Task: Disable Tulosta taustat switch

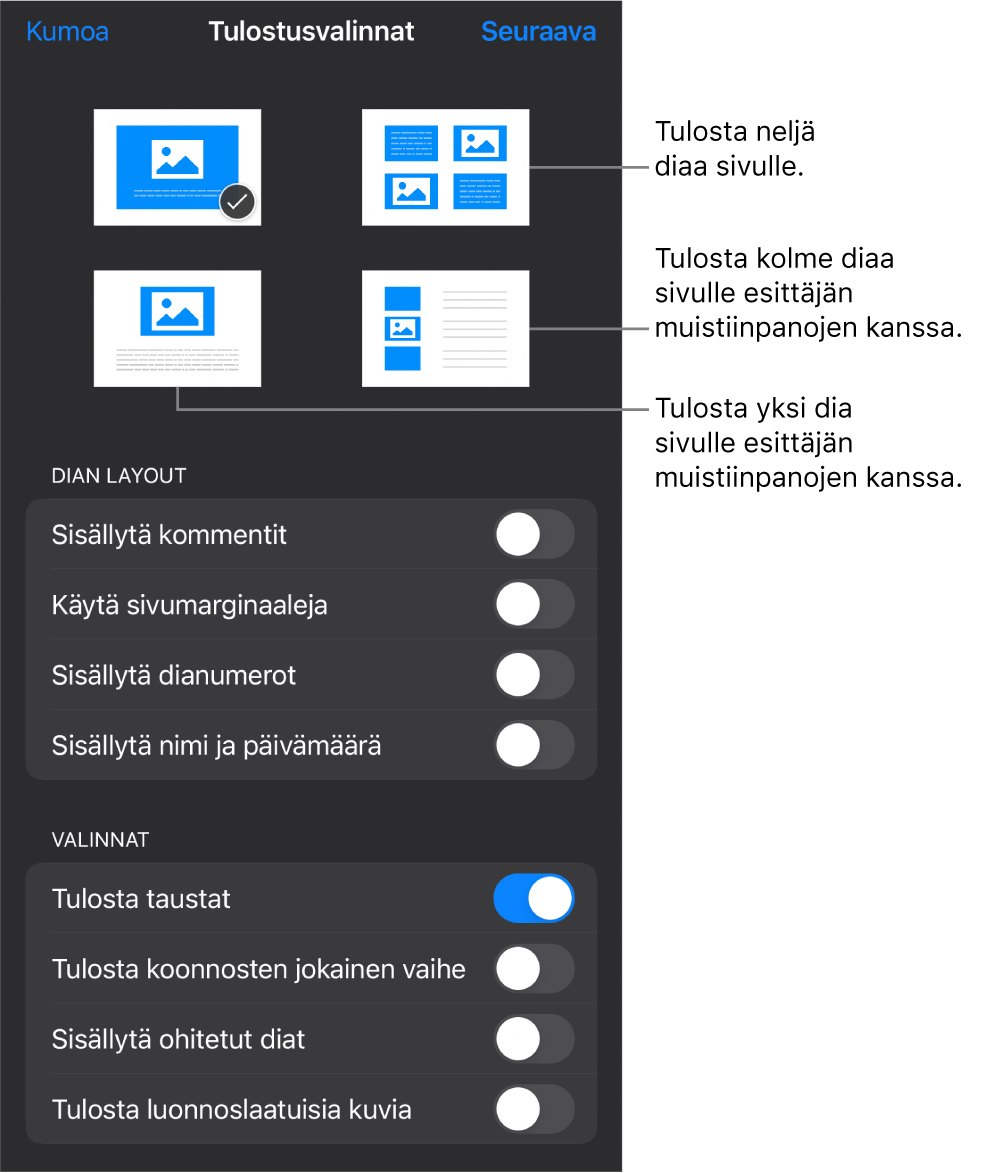Action: (534, 898)
